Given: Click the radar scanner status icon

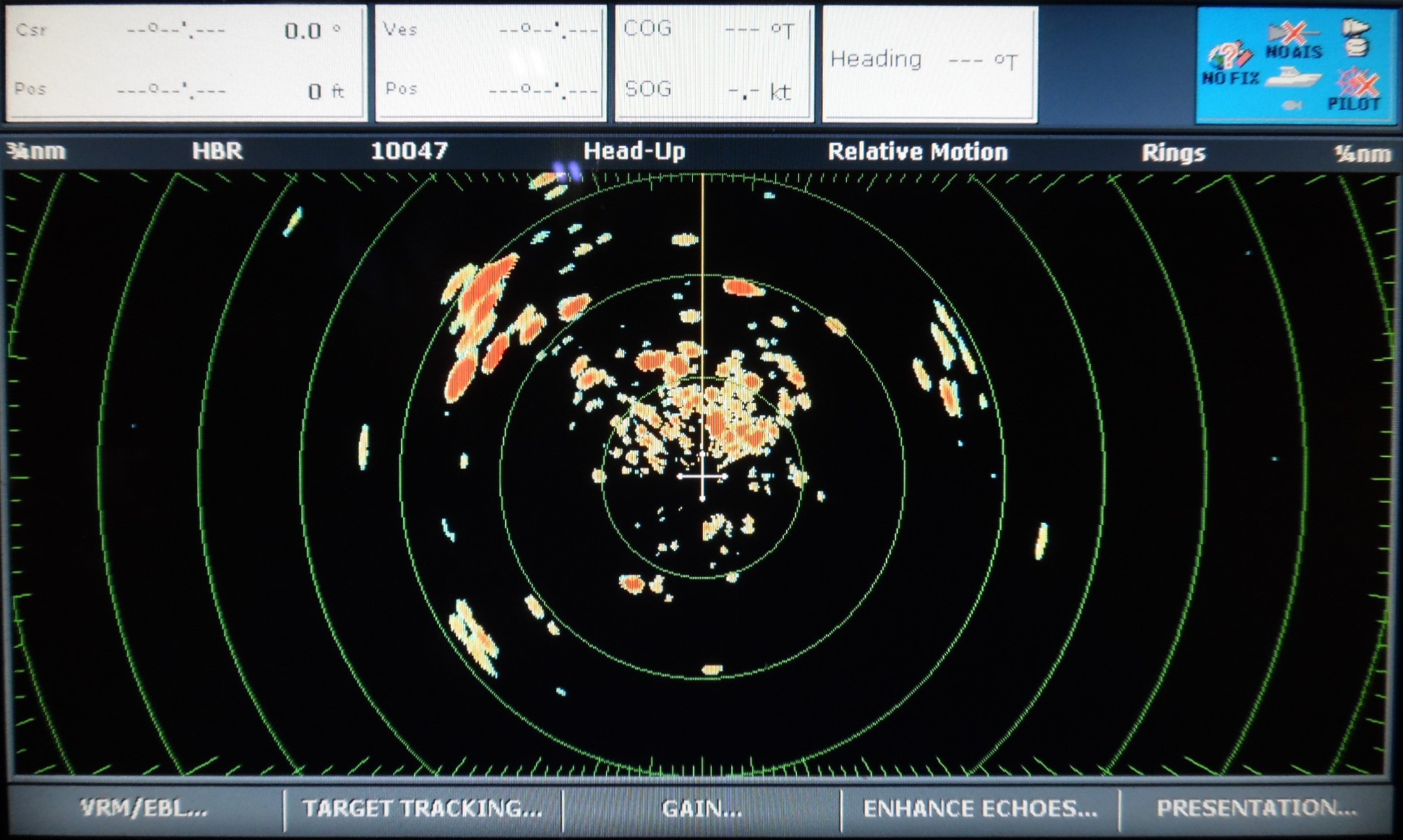Looking at the screenshot, I should click(1356, 38).
